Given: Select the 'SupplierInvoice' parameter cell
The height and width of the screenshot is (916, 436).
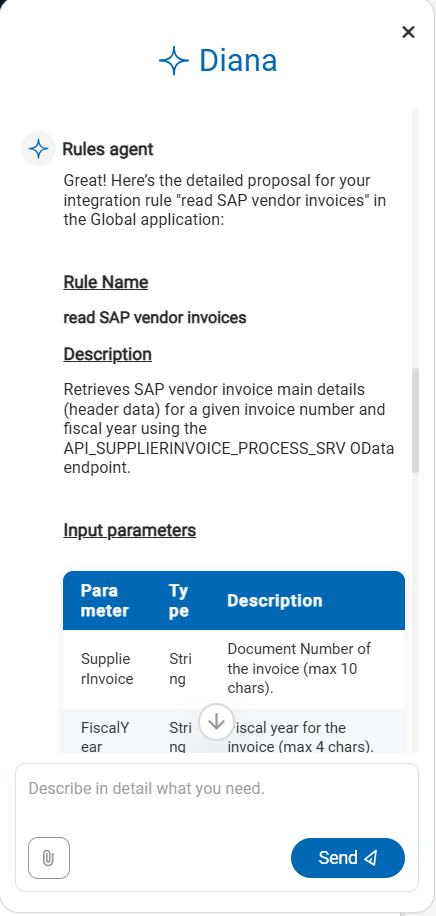Looking at the screenshot, I should [107, 669].
